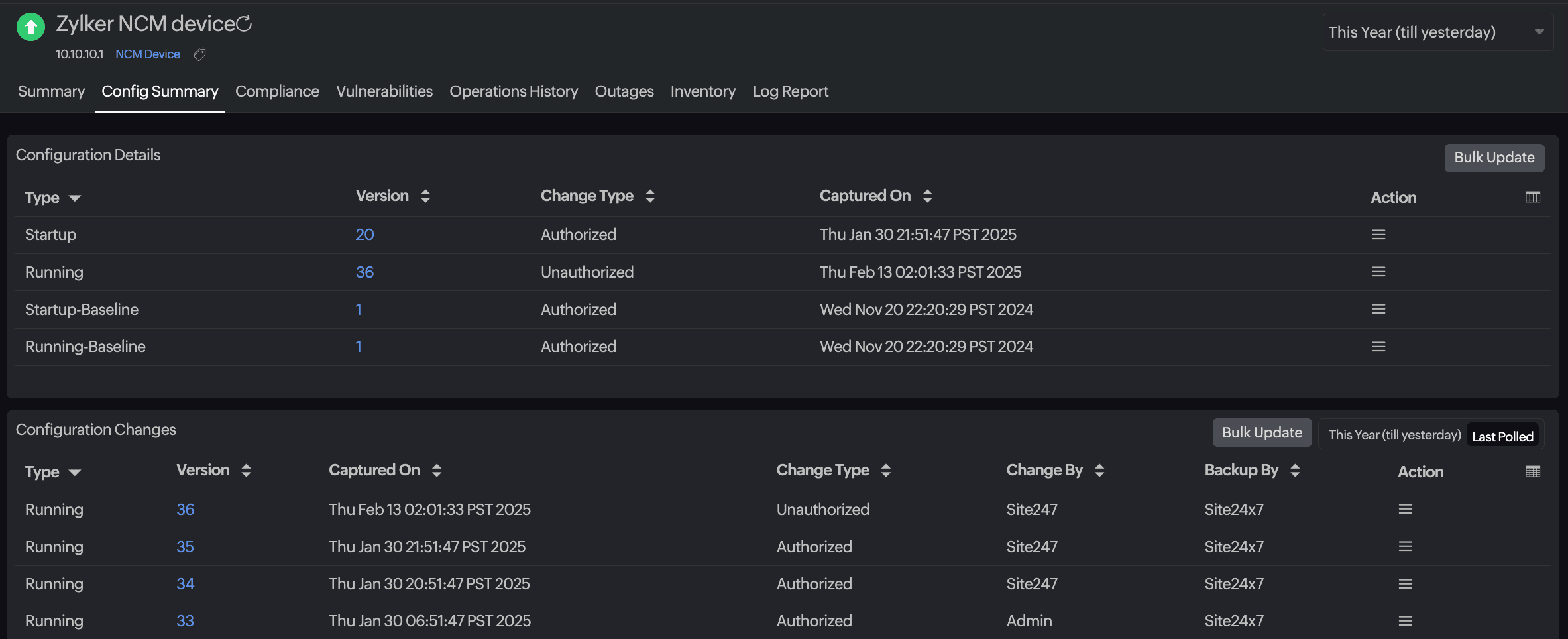Refresh the Zylker NCM device data
The image size is (1568, 639).
pyautogui.click(x=245, y=23)
